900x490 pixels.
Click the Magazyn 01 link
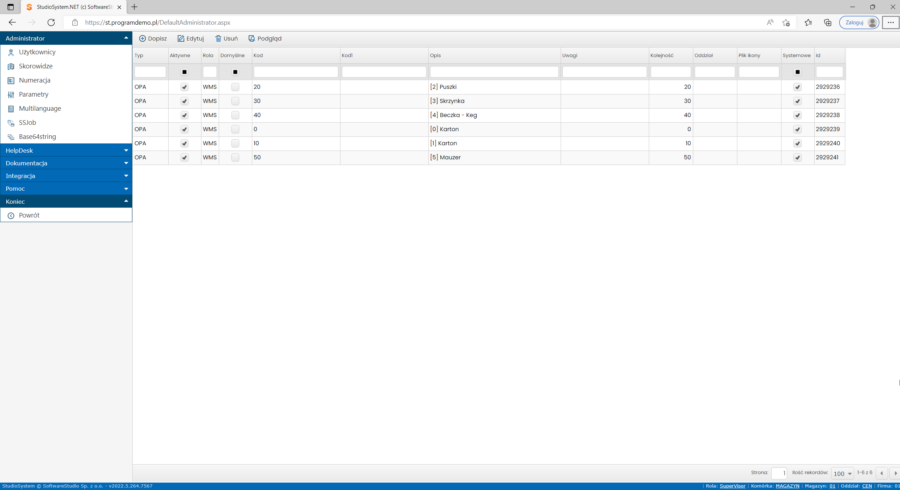[x=832, y=486]
